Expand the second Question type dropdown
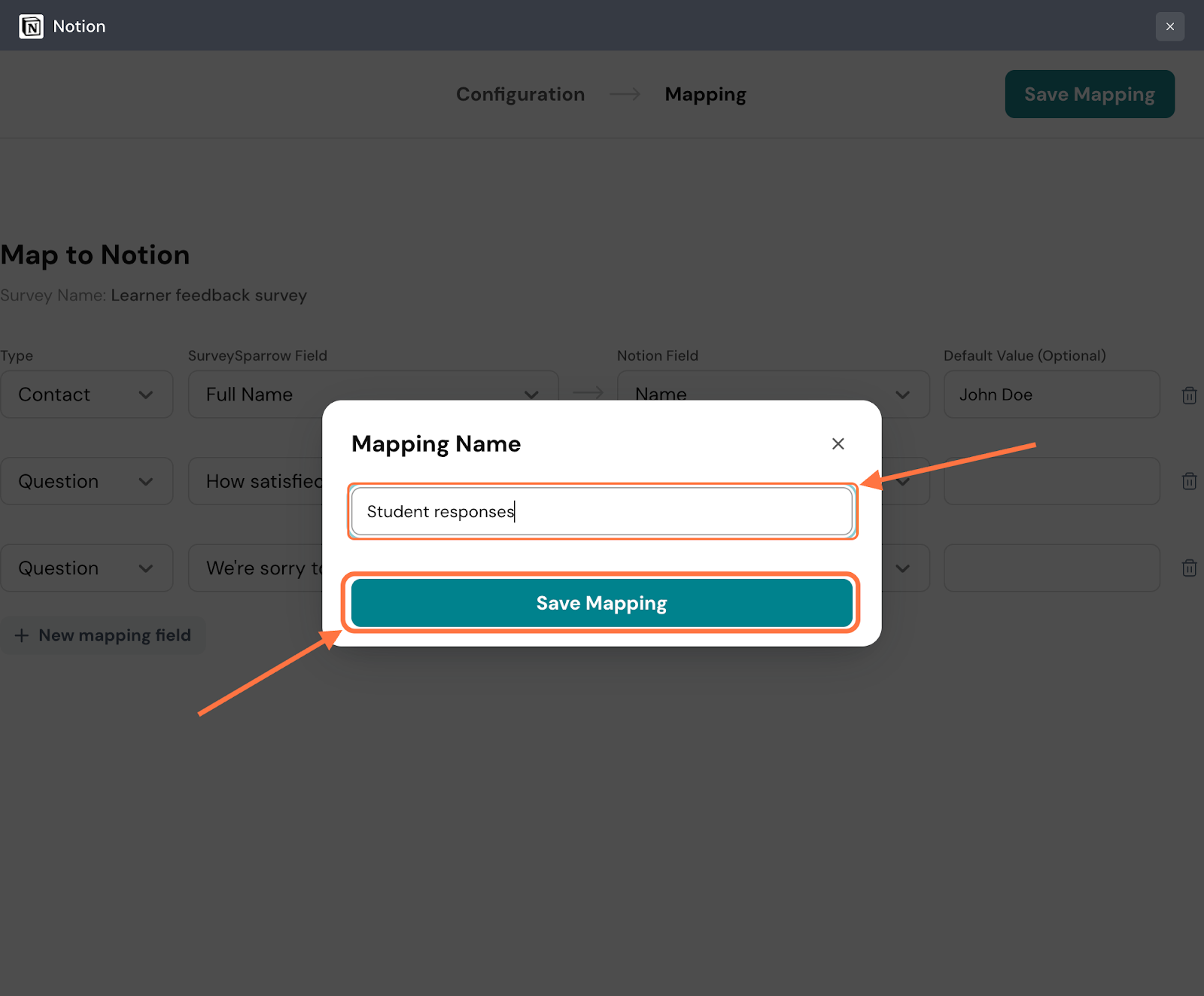This screenshot has height=996, width=1204. click(x=87, y=568)
